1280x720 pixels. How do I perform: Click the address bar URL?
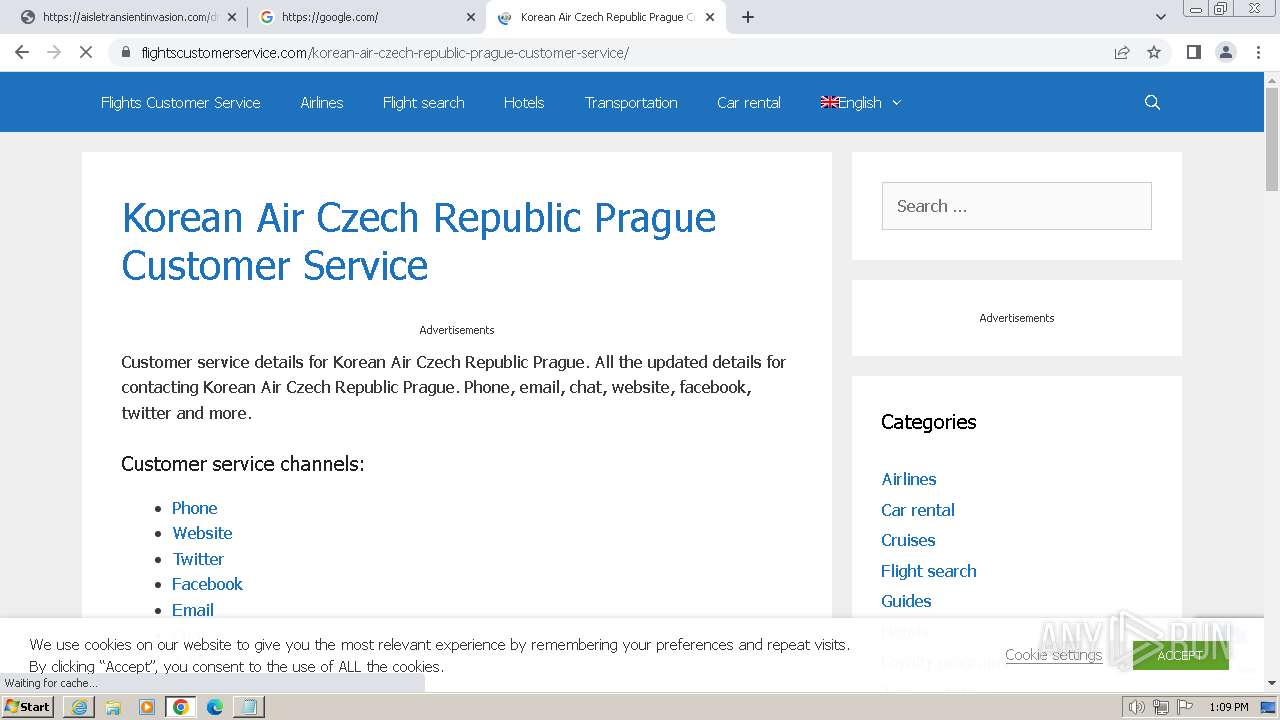pos(385,53)
